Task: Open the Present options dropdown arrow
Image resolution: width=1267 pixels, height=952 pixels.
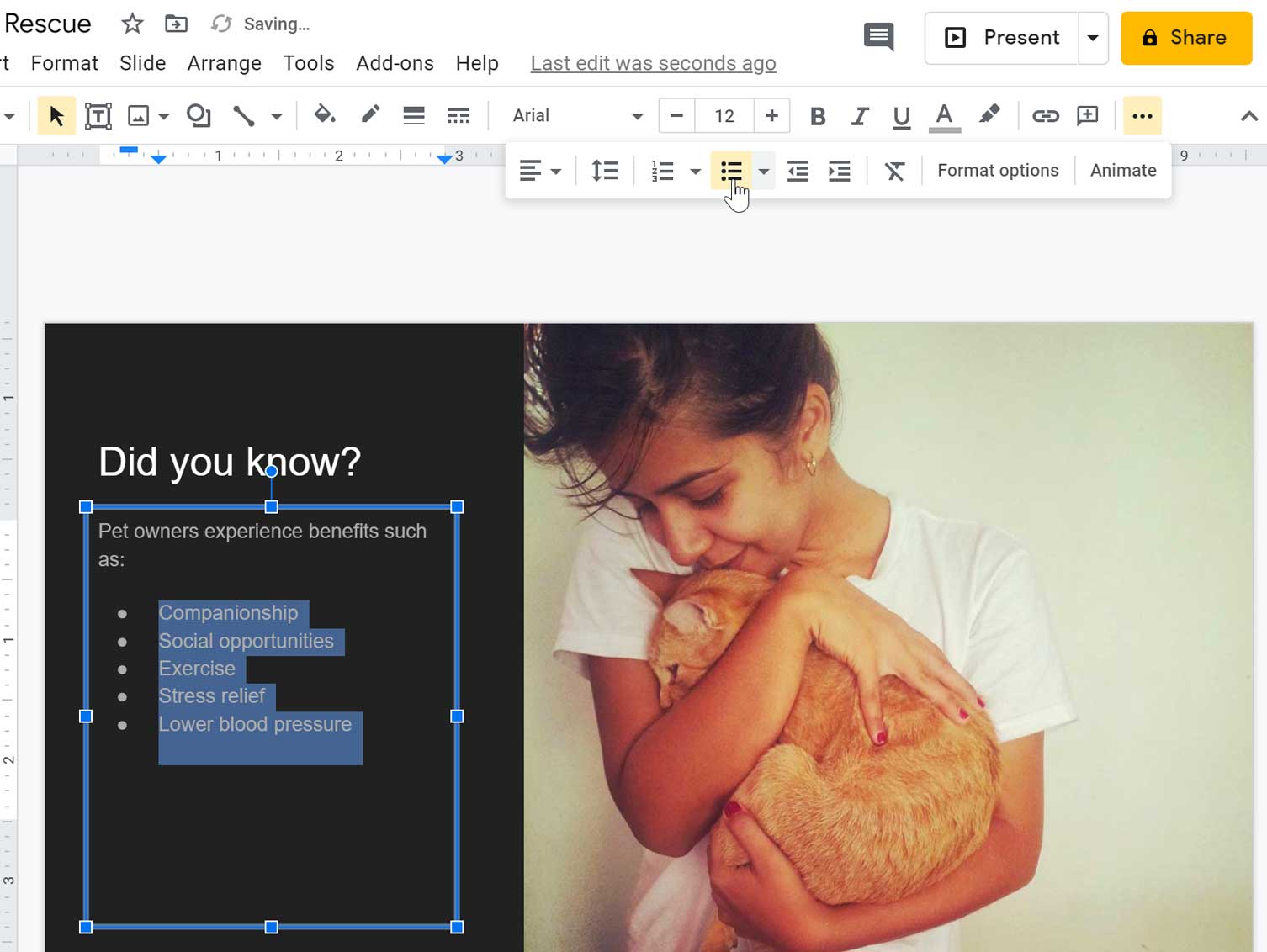Action: tap(1093, 38)
